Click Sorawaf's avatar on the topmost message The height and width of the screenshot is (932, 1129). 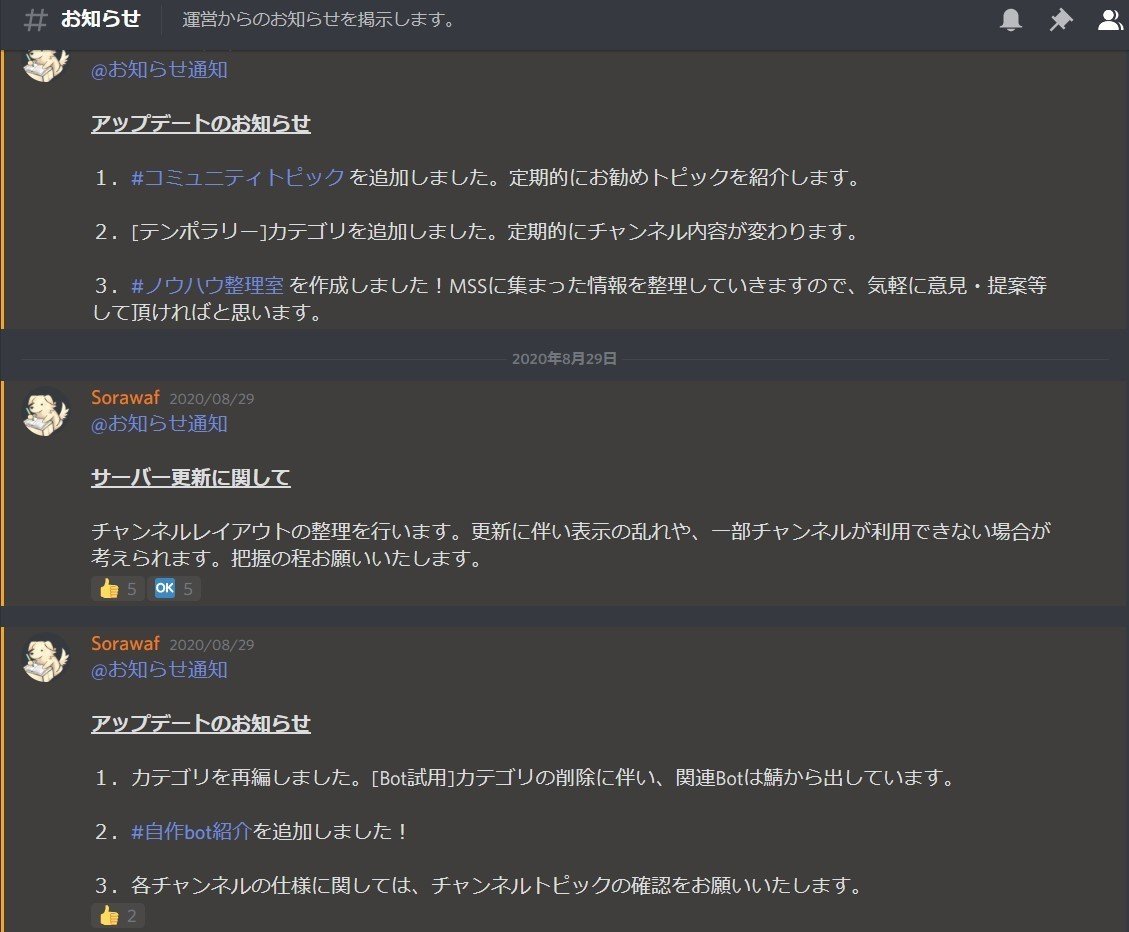45,65
